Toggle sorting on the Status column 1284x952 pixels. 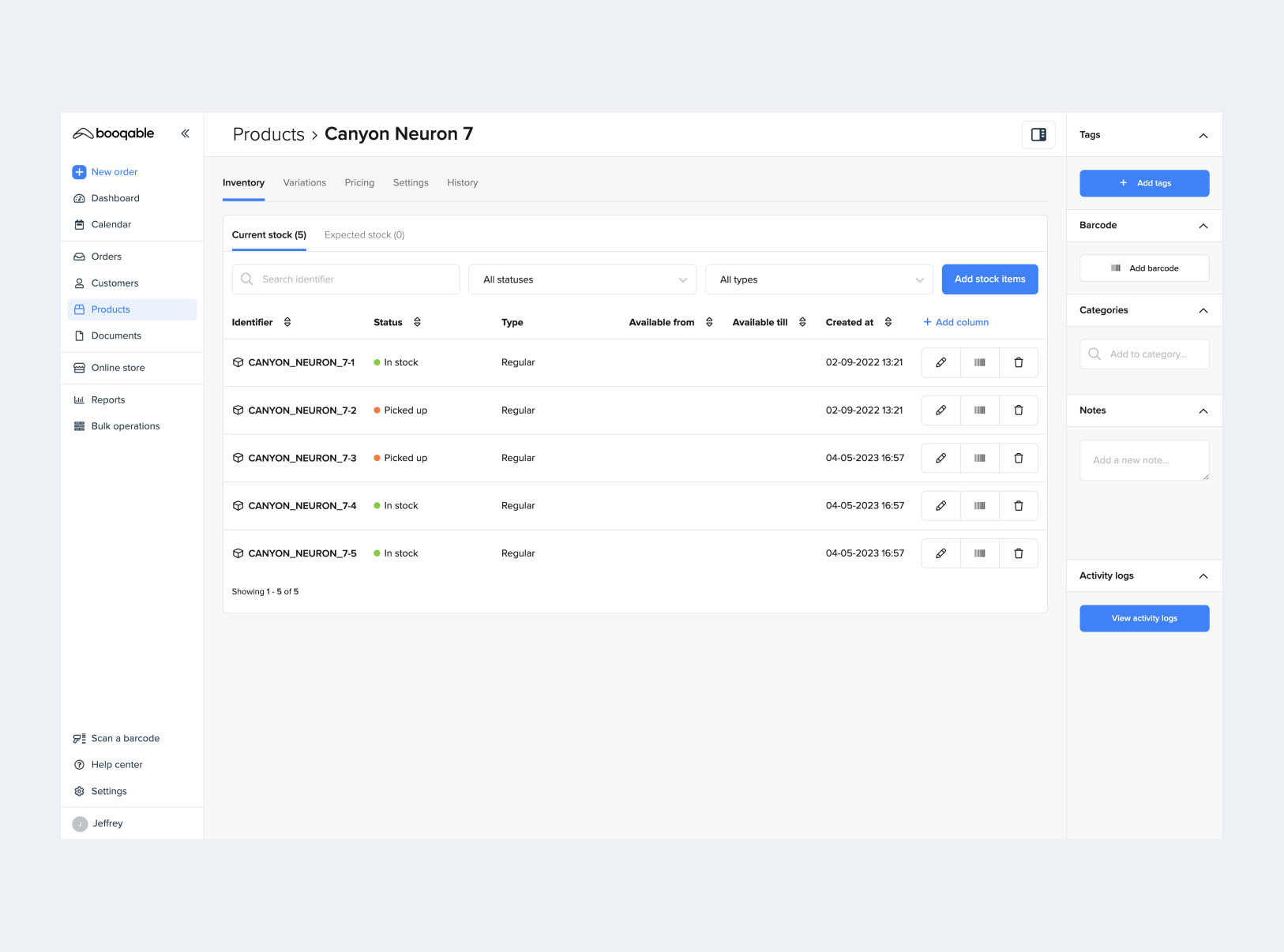coord(419,322)
